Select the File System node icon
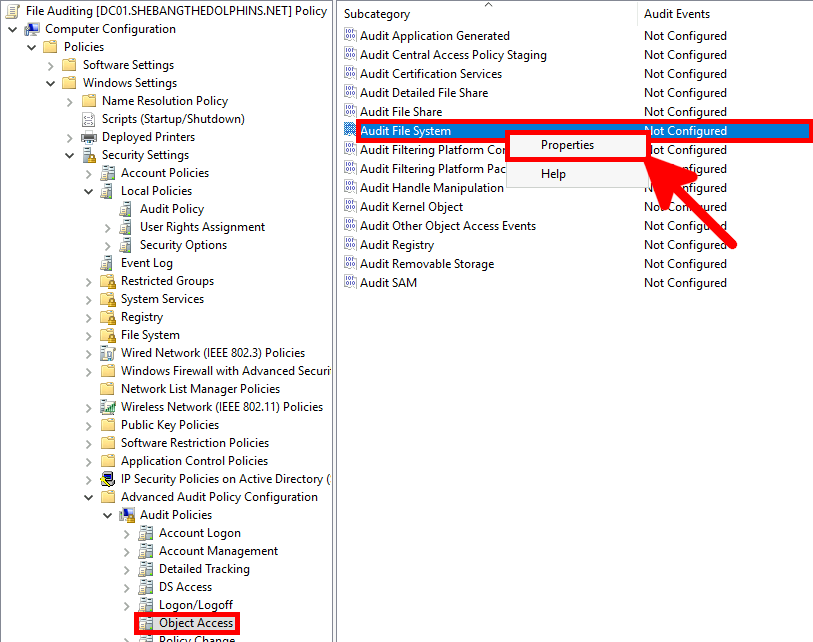The image size is (813, 642). pyautogui.click(x=108, y=334)
